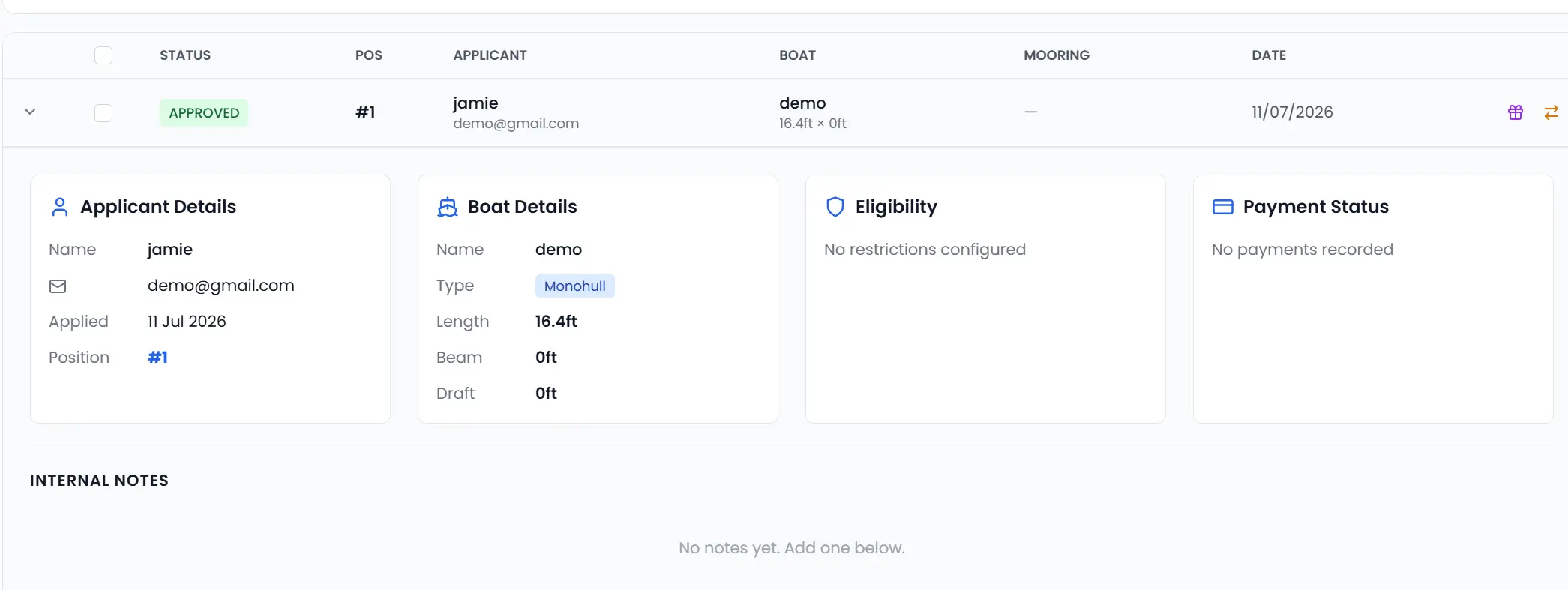Screen dimensions: 1568x590
Task: Click the purple gift icon on jamie's row
Action: pyautogui.click(x=1516, y=112)
